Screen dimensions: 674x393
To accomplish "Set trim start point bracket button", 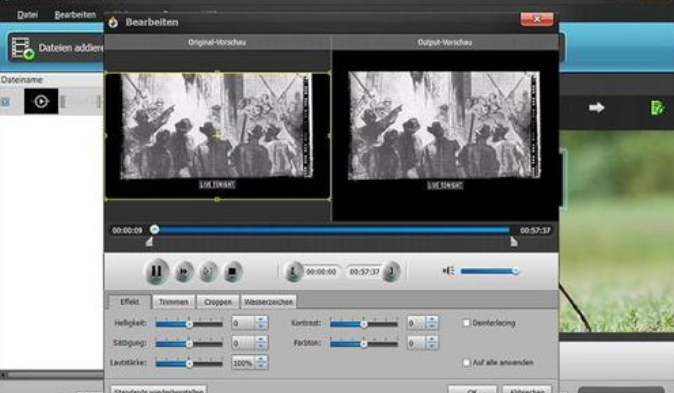I will [293, 272].
